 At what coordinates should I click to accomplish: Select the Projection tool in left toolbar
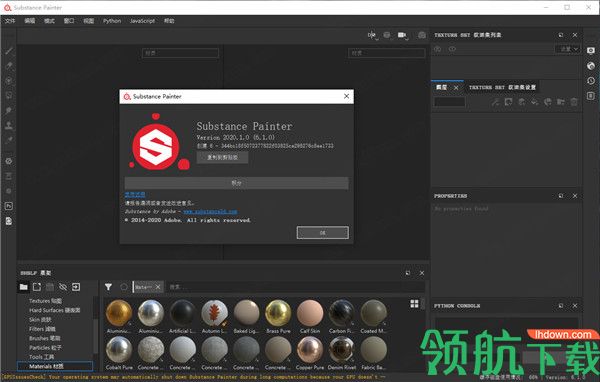point(9,81)
